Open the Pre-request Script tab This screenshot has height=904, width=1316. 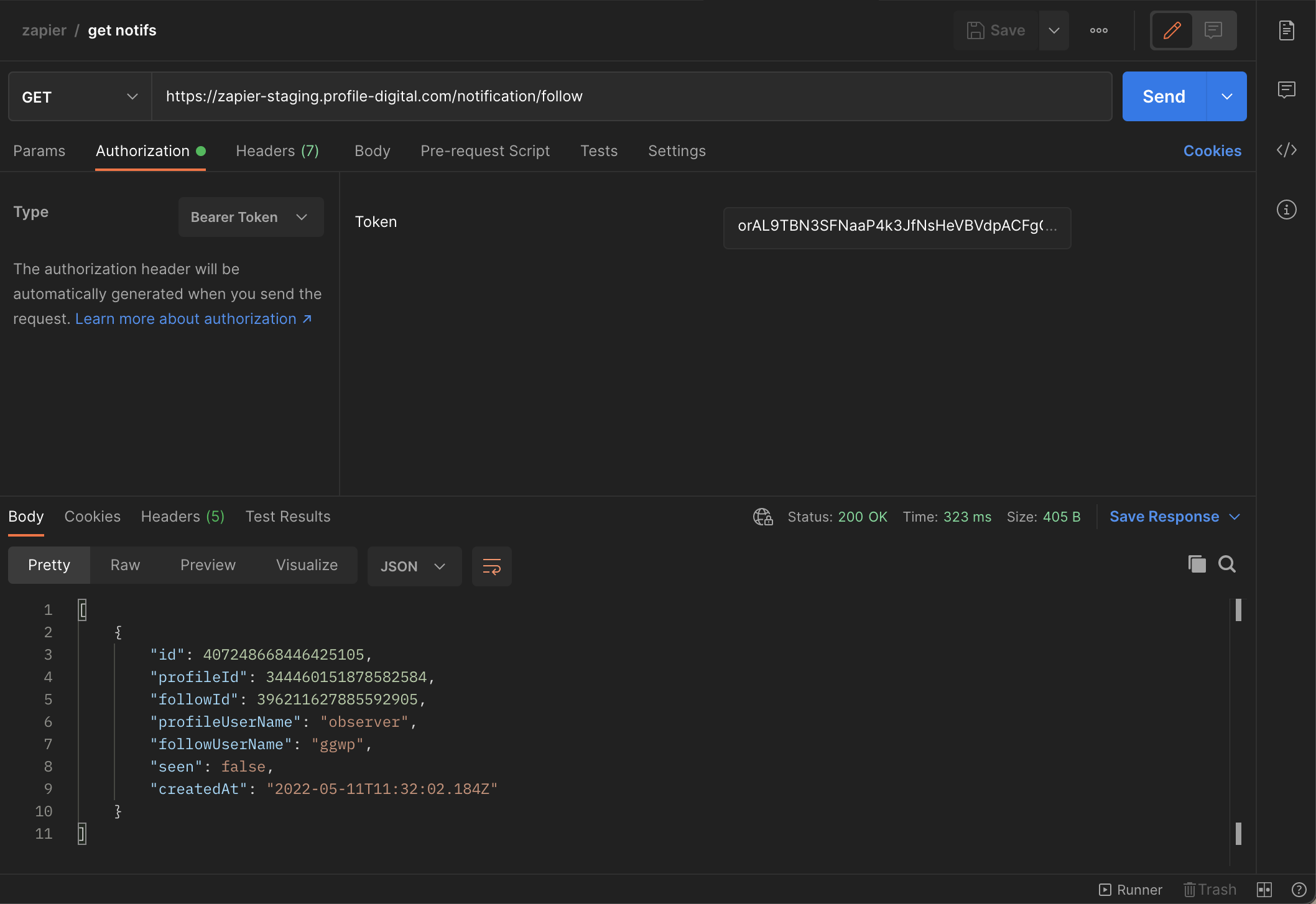(x=484, y=151)
